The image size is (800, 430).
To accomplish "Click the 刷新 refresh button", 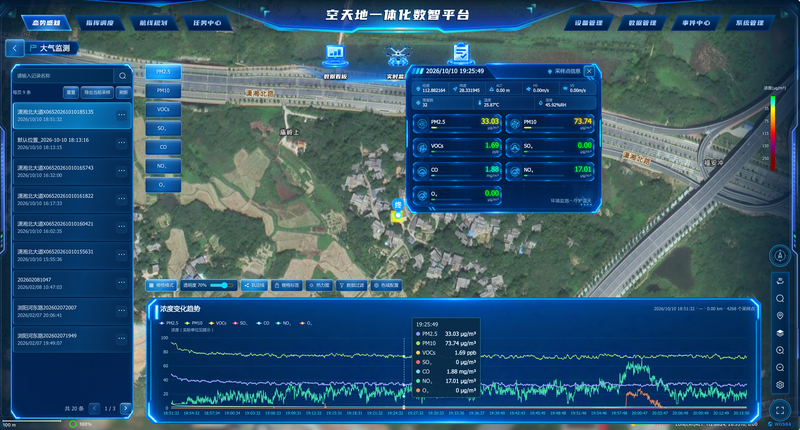I will tap(123, 92).
